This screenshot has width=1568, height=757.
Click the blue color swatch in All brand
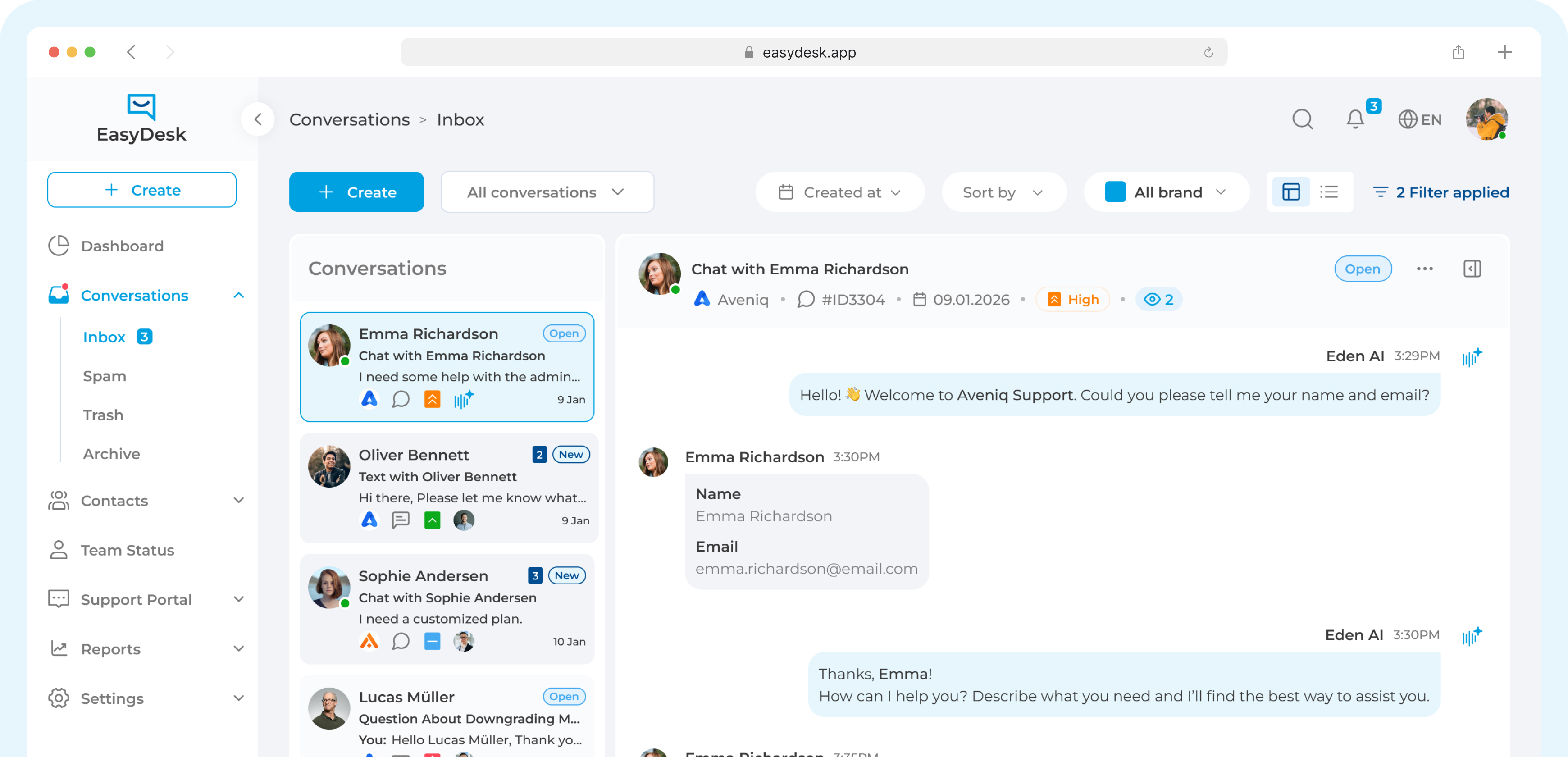[x=1115, y=192]
